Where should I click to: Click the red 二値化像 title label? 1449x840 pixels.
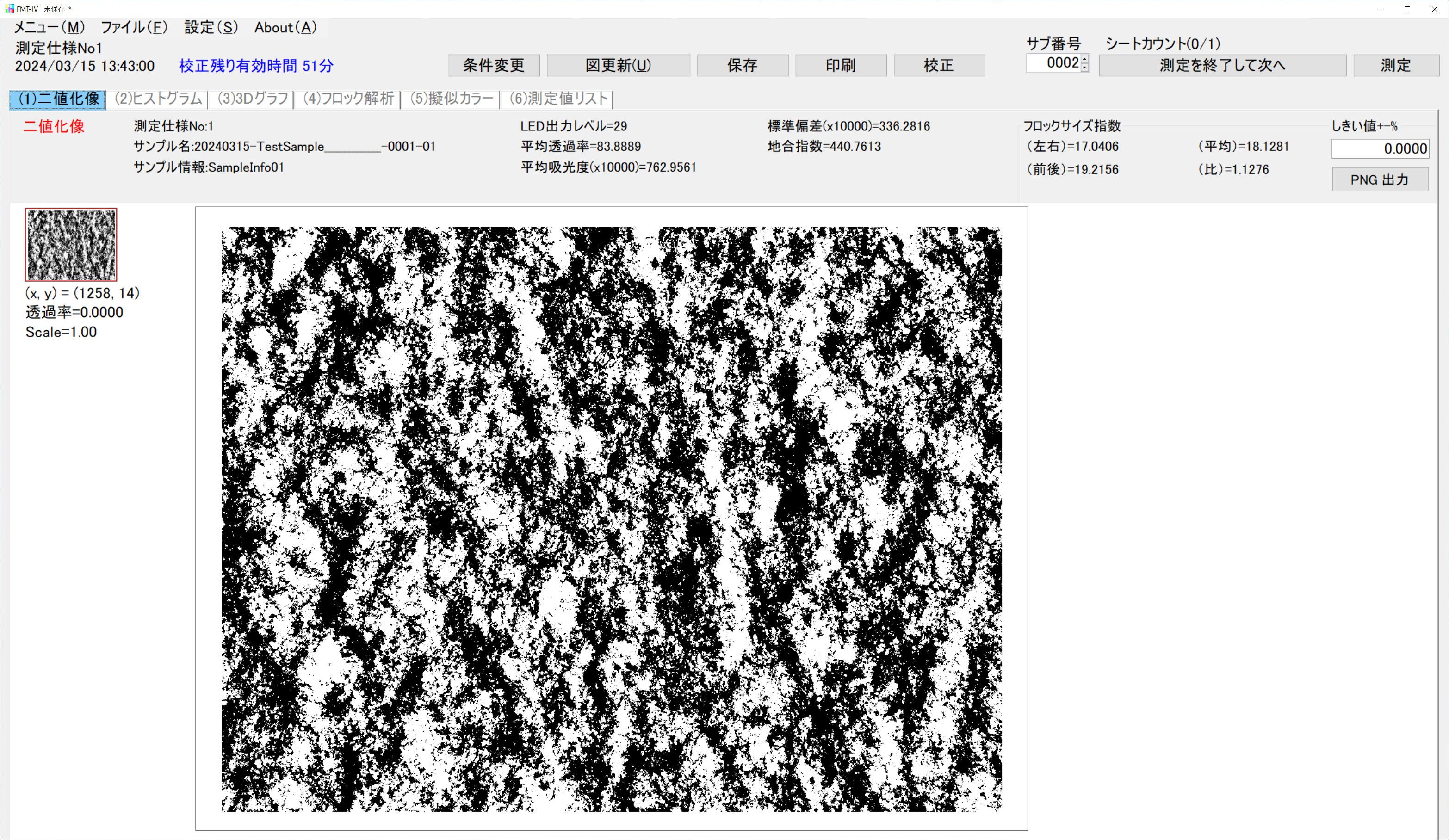coord(54,126)
